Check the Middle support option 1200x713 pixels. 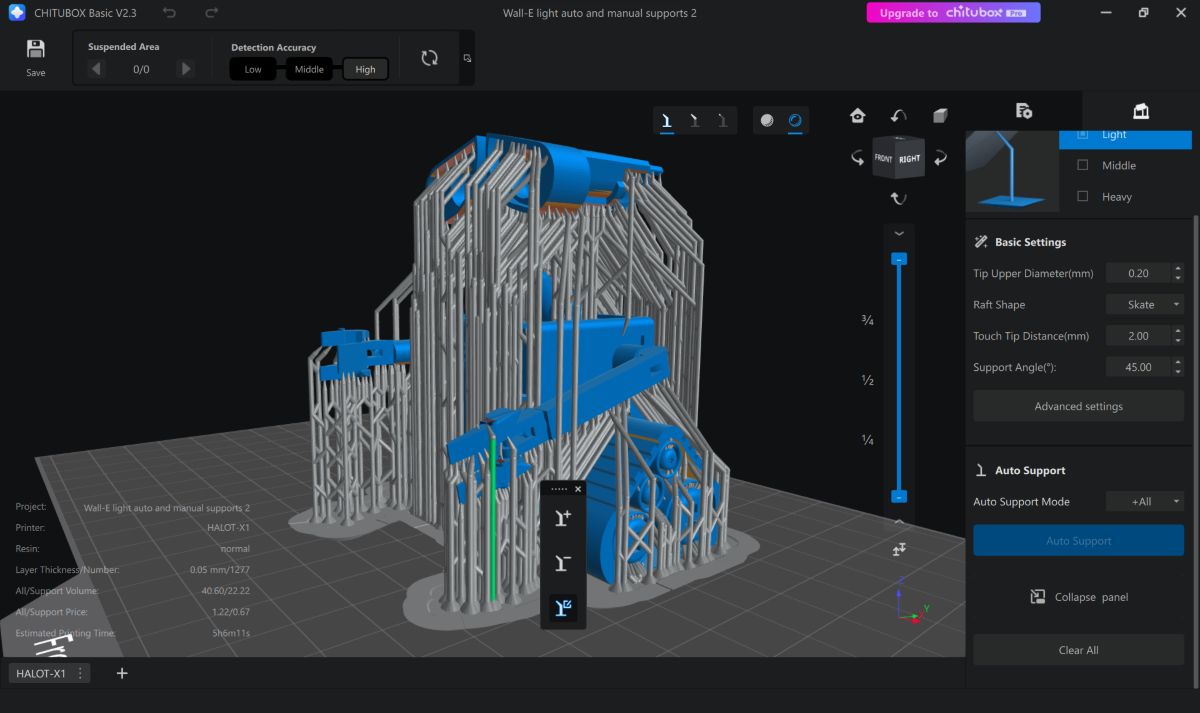click(1082, 165)
